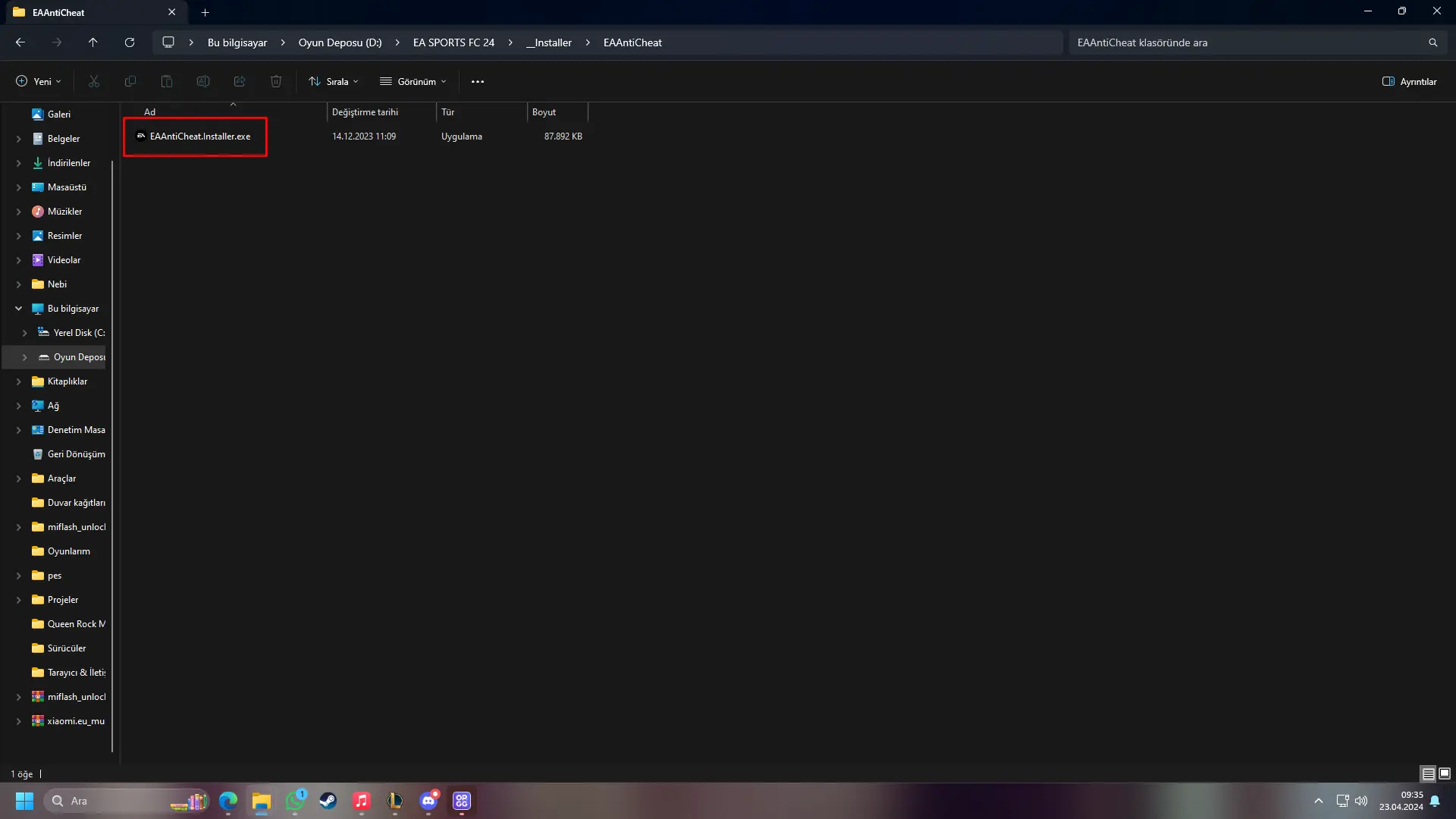Viewport: 1456px width, 819px height.
Task: Open the three-dots more options menu
Action: (478, 81)
